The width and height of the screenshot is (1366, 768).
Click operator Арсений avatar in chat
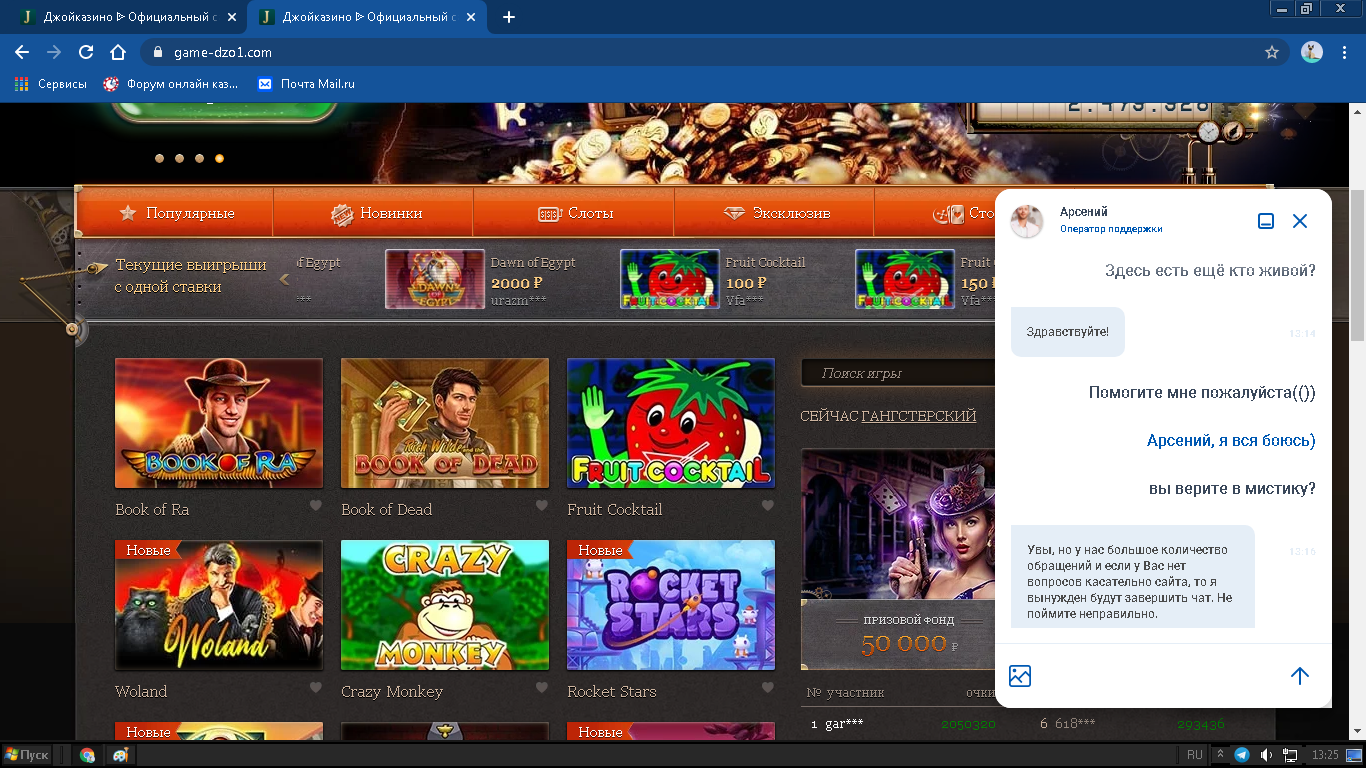tap(1027, 221)
